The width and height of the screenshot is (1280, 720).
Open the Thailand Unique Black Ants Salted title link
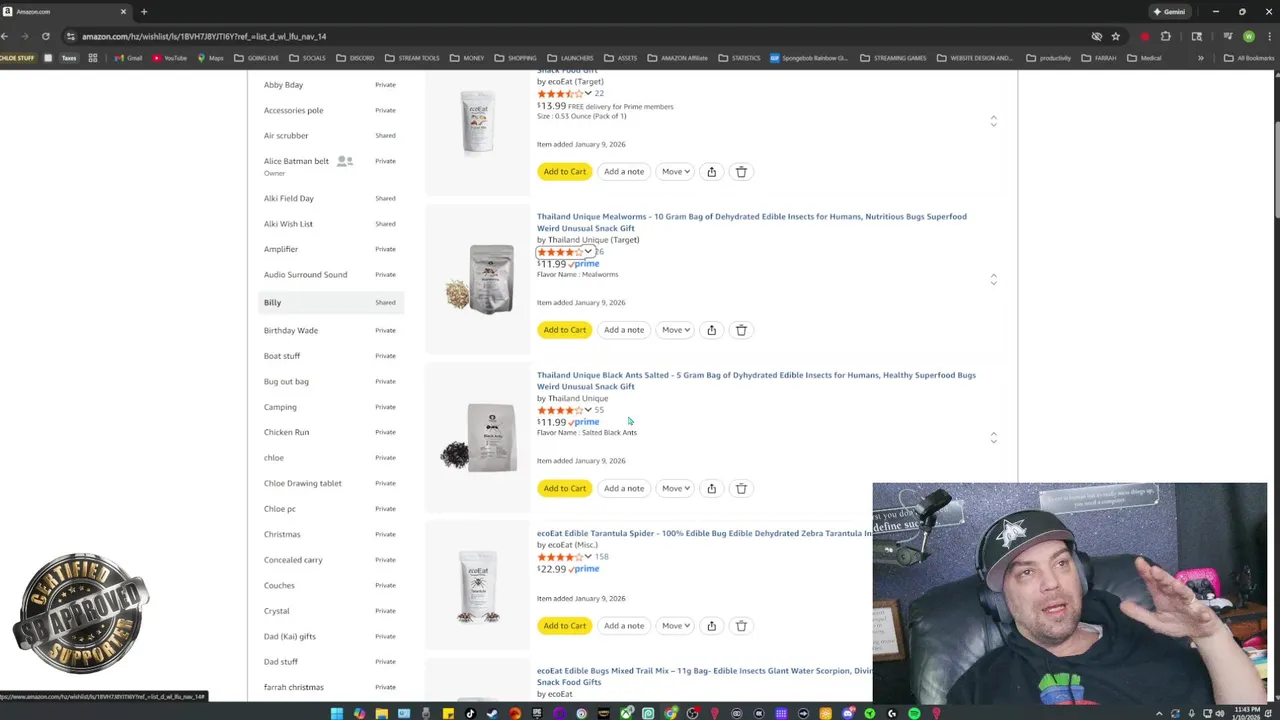(x=756, y=381)
